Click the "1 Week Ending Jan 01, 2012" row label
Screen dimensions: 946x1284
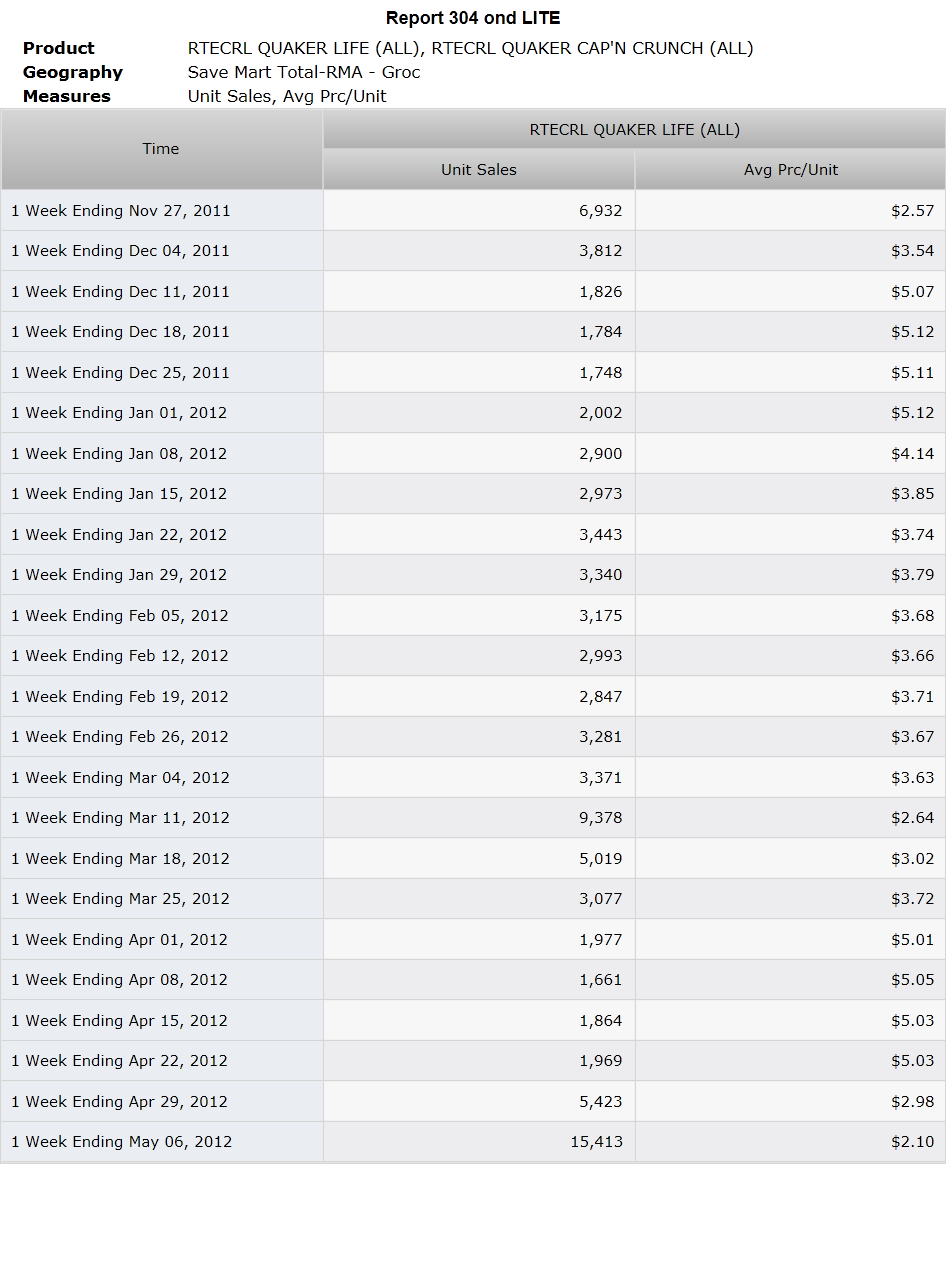[x=119, y=413]
